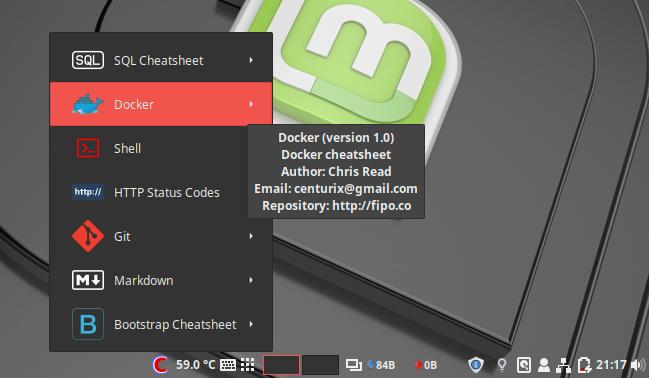Click the window list panel icon
Screen dimensions: 649x378
click(x=353, y=365)
